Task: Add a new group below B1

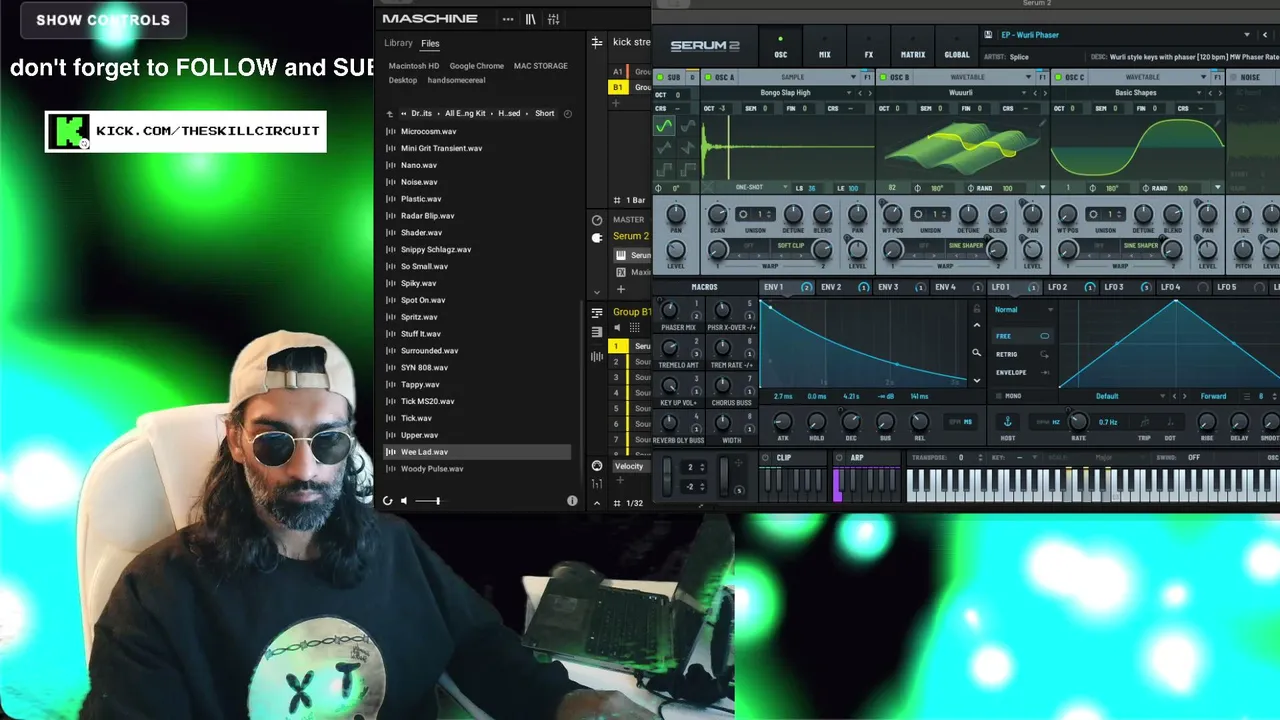Action: coord(616,103)
